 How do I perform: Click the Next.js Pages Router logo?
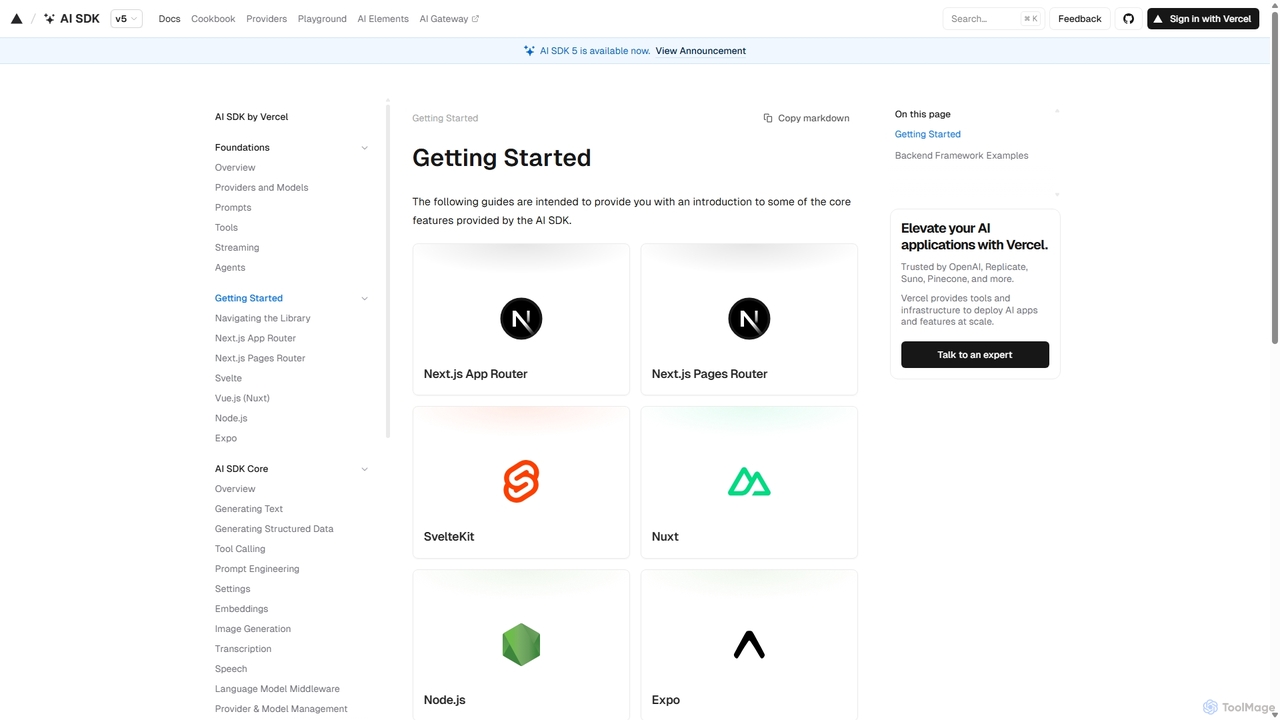[749, 319]
